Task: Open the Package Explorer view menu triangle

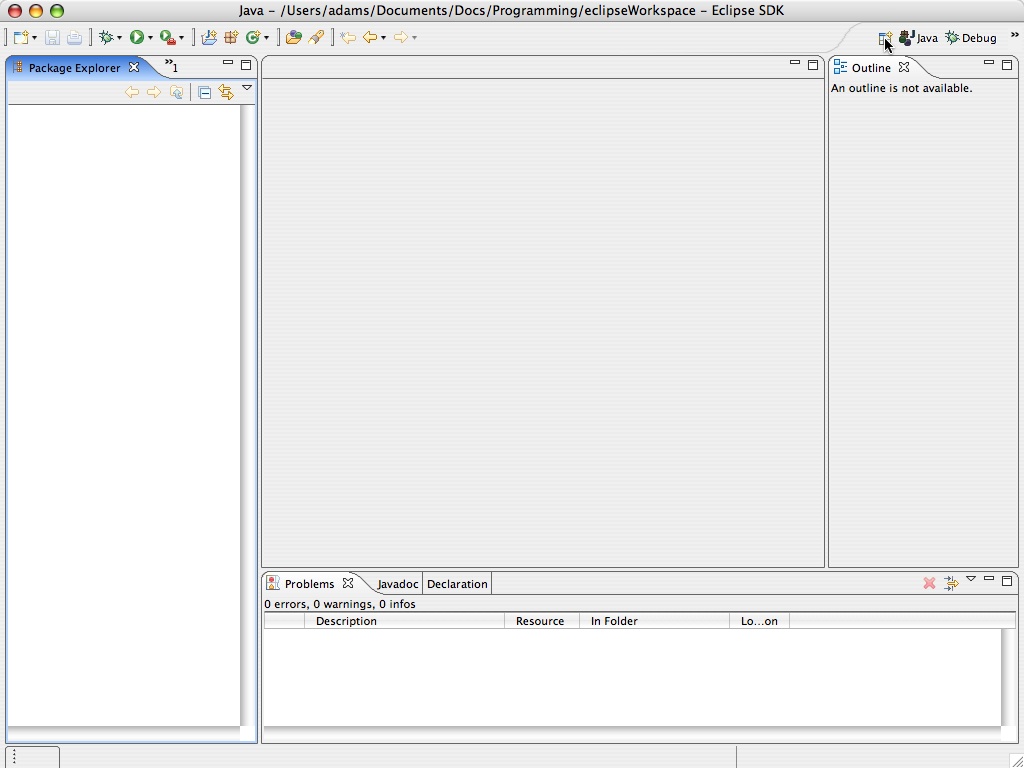Action: pyautogui.click(x=247, y=89)
